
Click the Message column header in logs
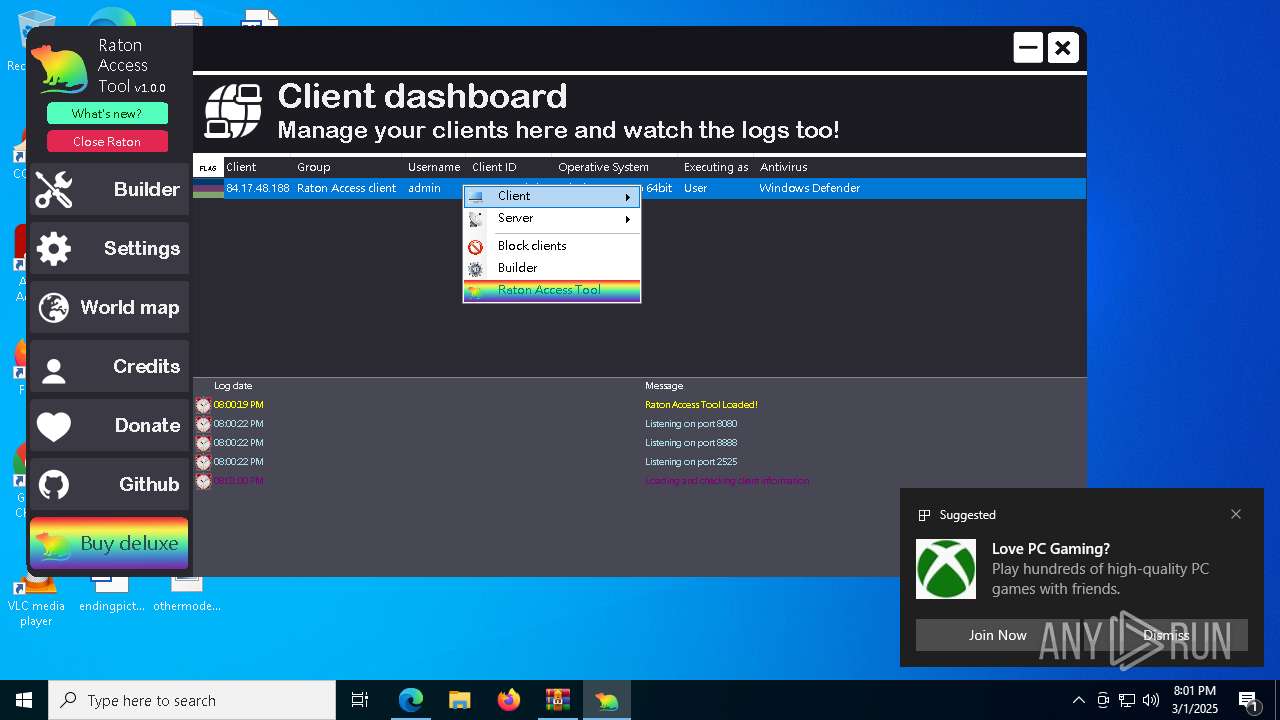[664, 386]
